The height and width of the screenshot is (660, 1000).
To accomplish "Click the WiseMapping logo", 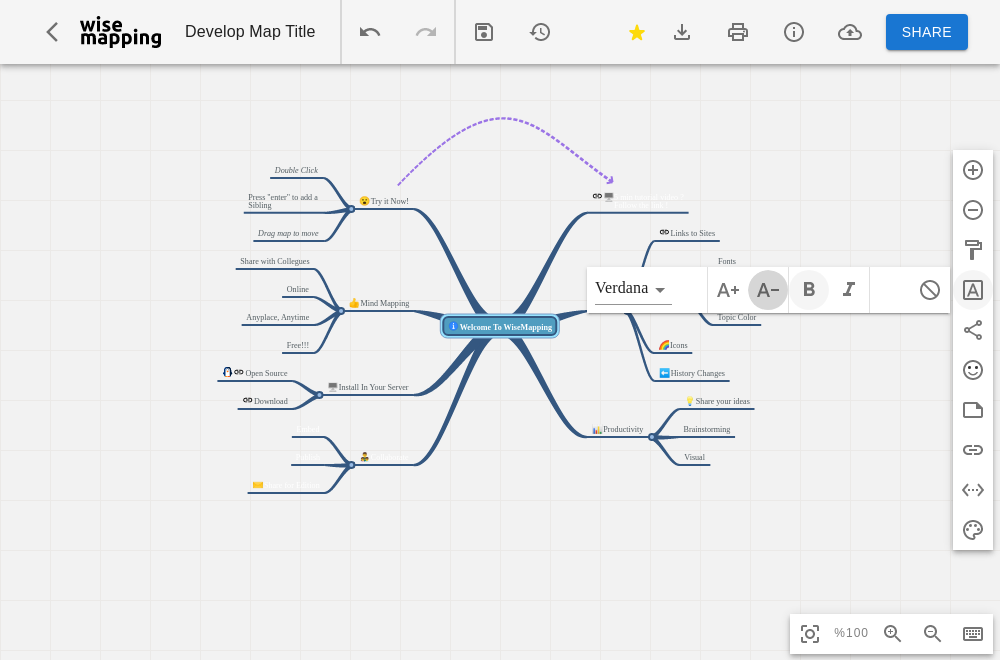I will (121, 32).
